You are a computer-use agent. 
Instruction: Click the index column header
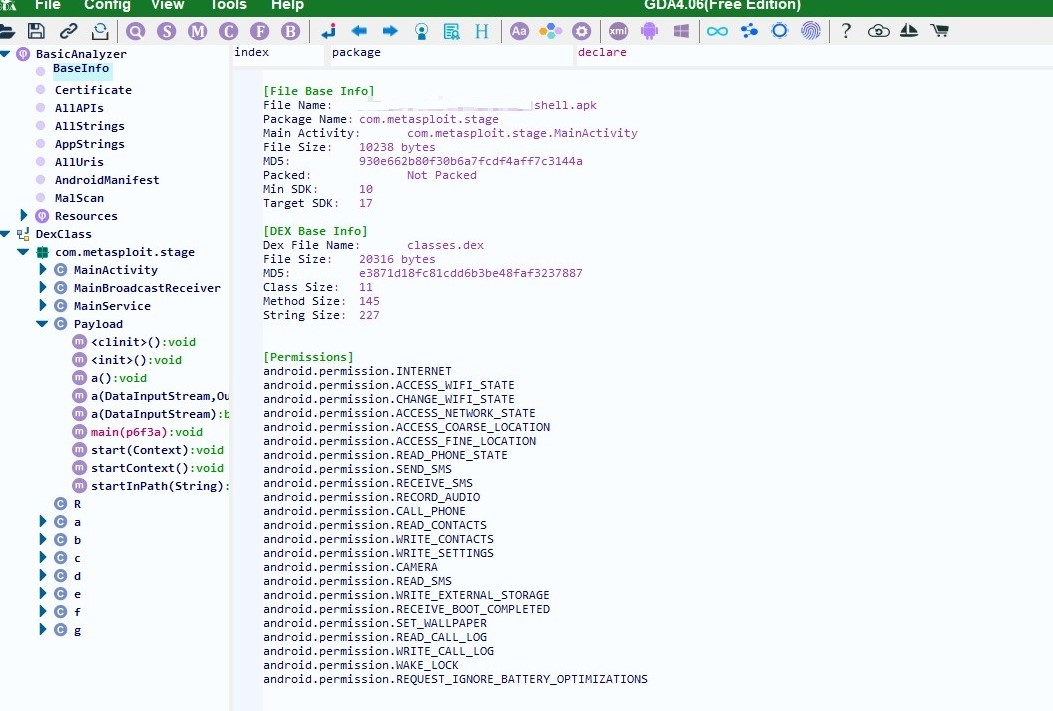click(277, 52)
